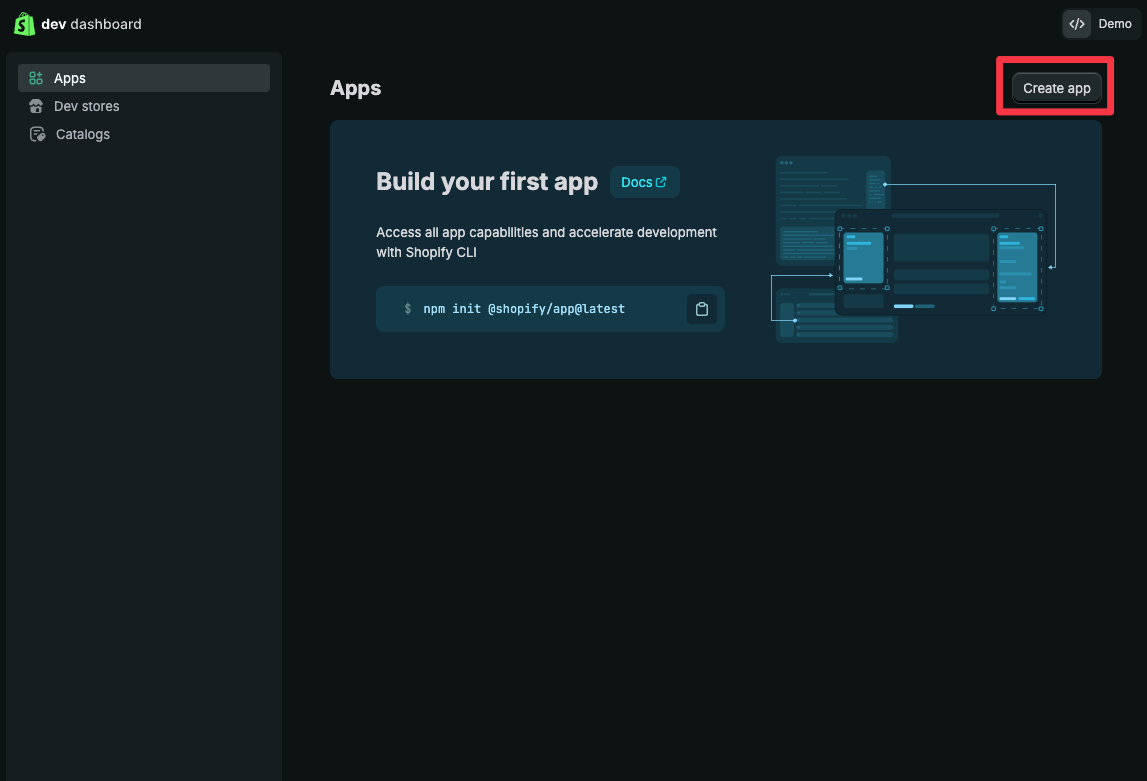Open the Docs link

tap(636, 182)
